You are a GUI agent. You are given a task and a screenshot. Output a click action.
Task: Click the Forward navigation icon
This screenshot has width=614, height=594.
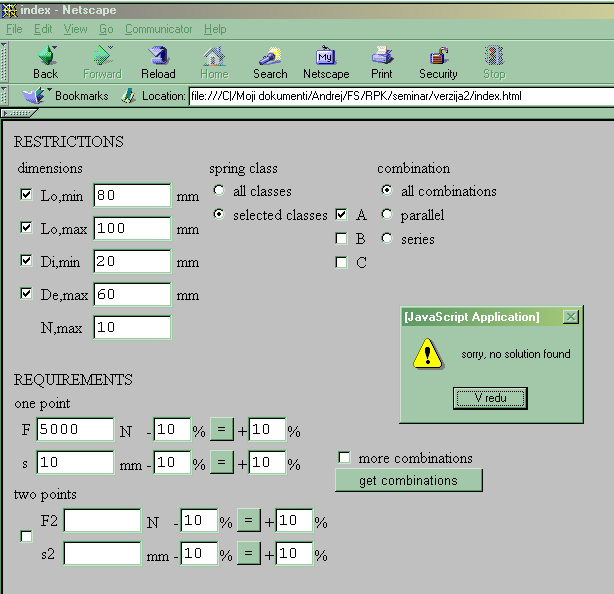click(103, 56)
